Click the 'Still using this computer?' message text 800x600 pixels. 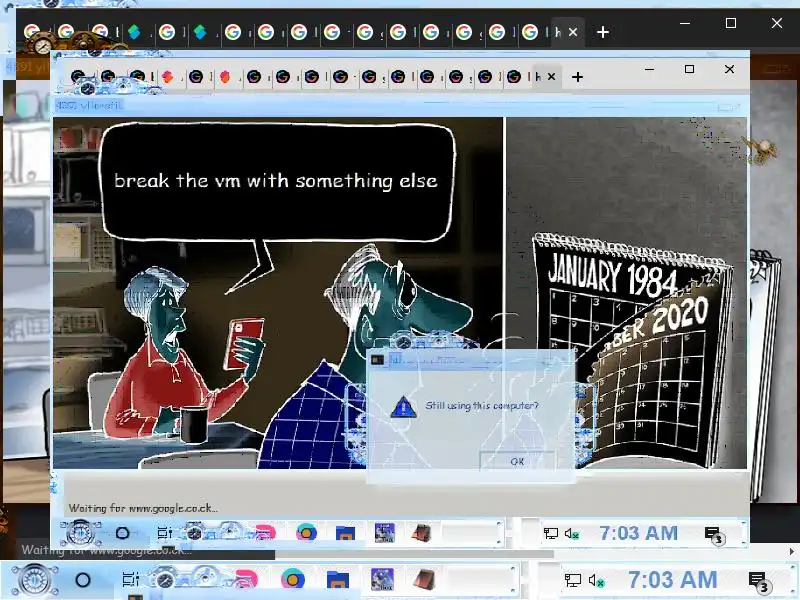(x=482, y=406)
